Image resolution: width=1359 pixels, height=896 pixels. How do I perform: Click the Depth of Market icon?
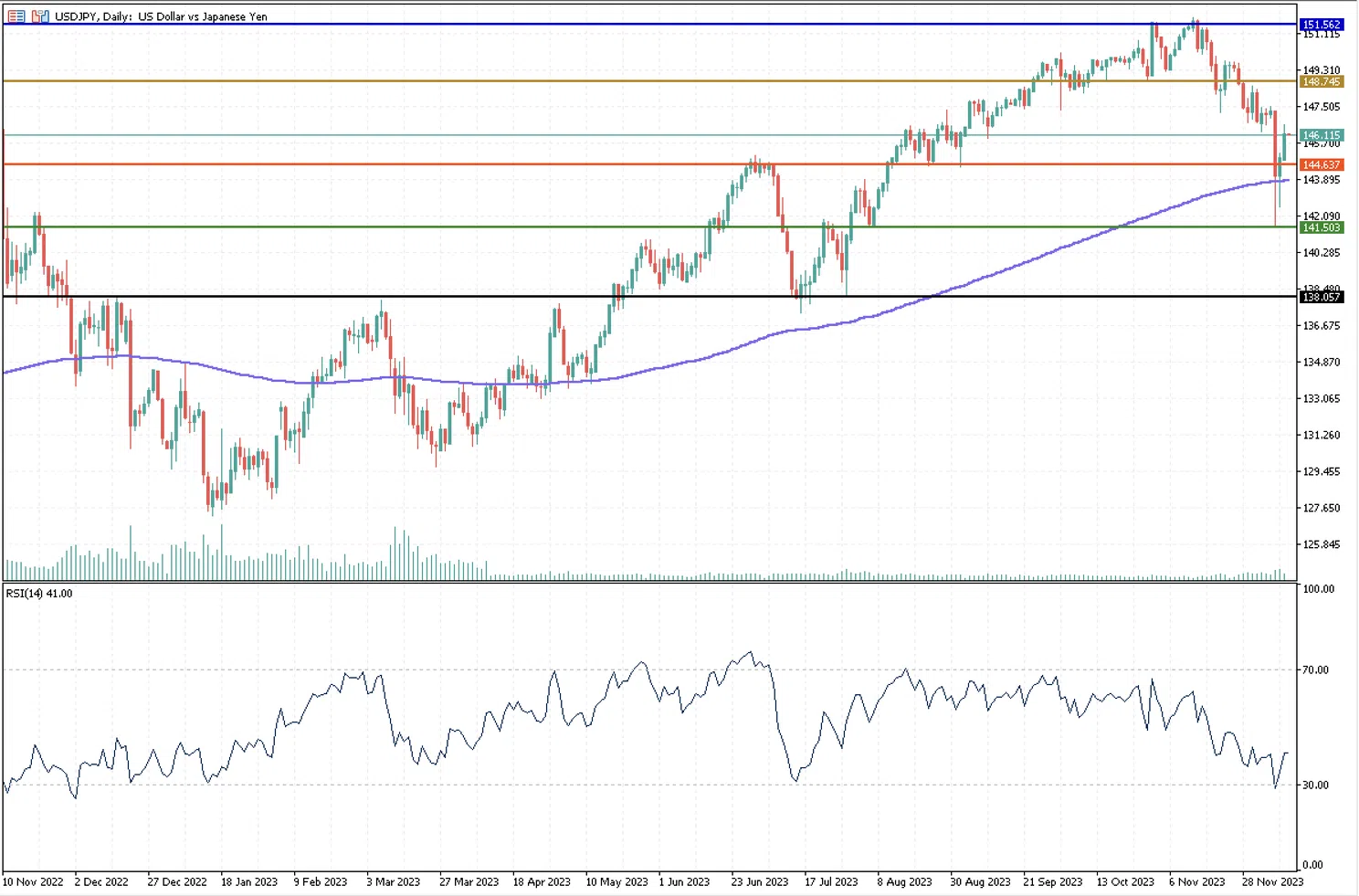[40, 16]
